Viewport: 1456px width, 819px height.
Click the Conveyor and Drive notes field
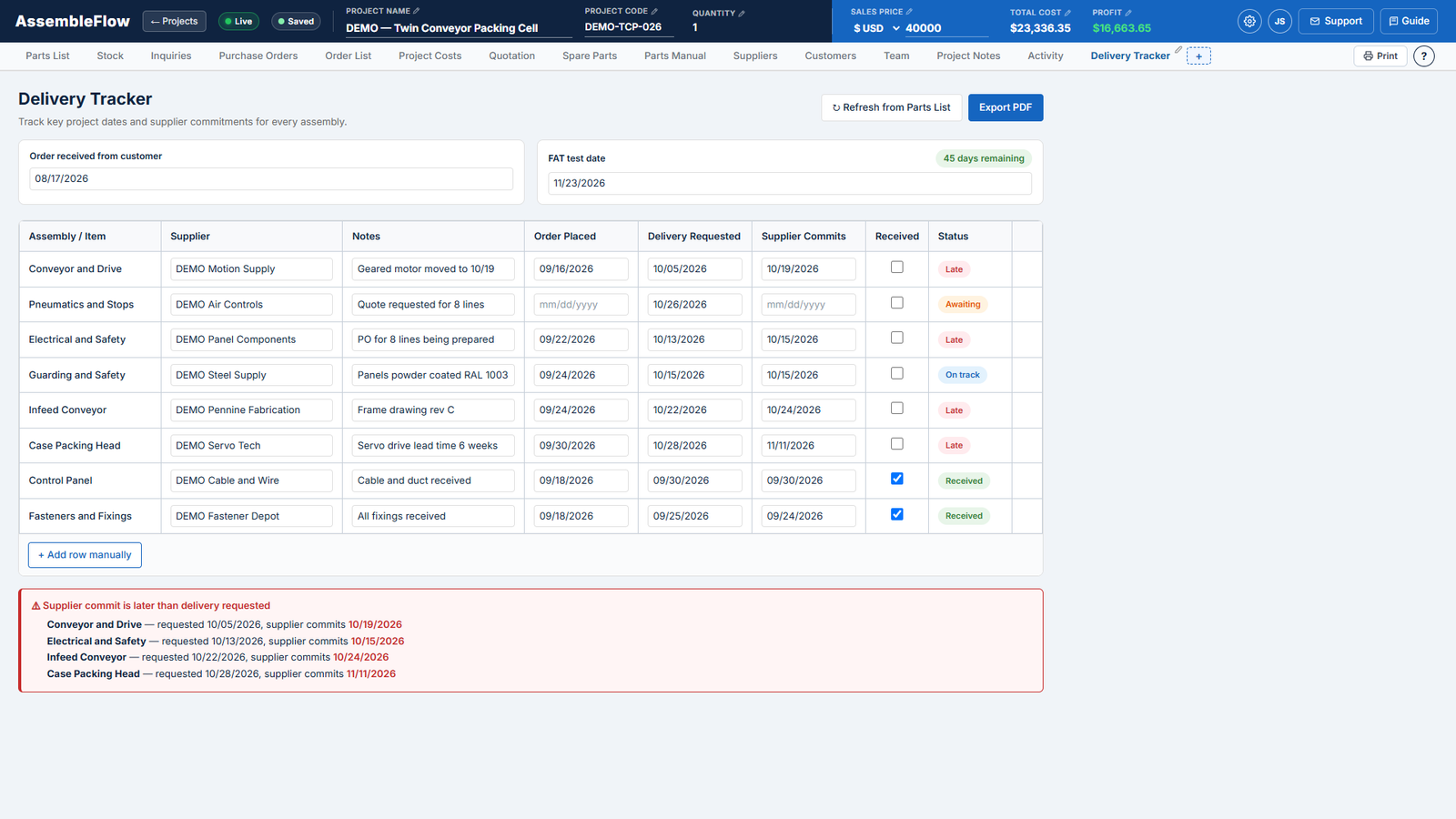433,269
